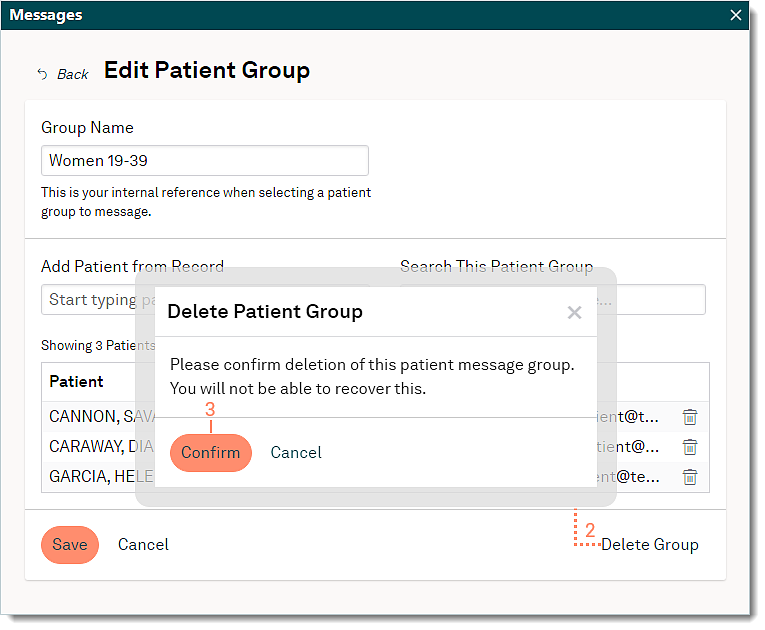765x630 pixels.
Task: Delete the GARCIA patient row trash icon
Action: (x=689, y=477)
